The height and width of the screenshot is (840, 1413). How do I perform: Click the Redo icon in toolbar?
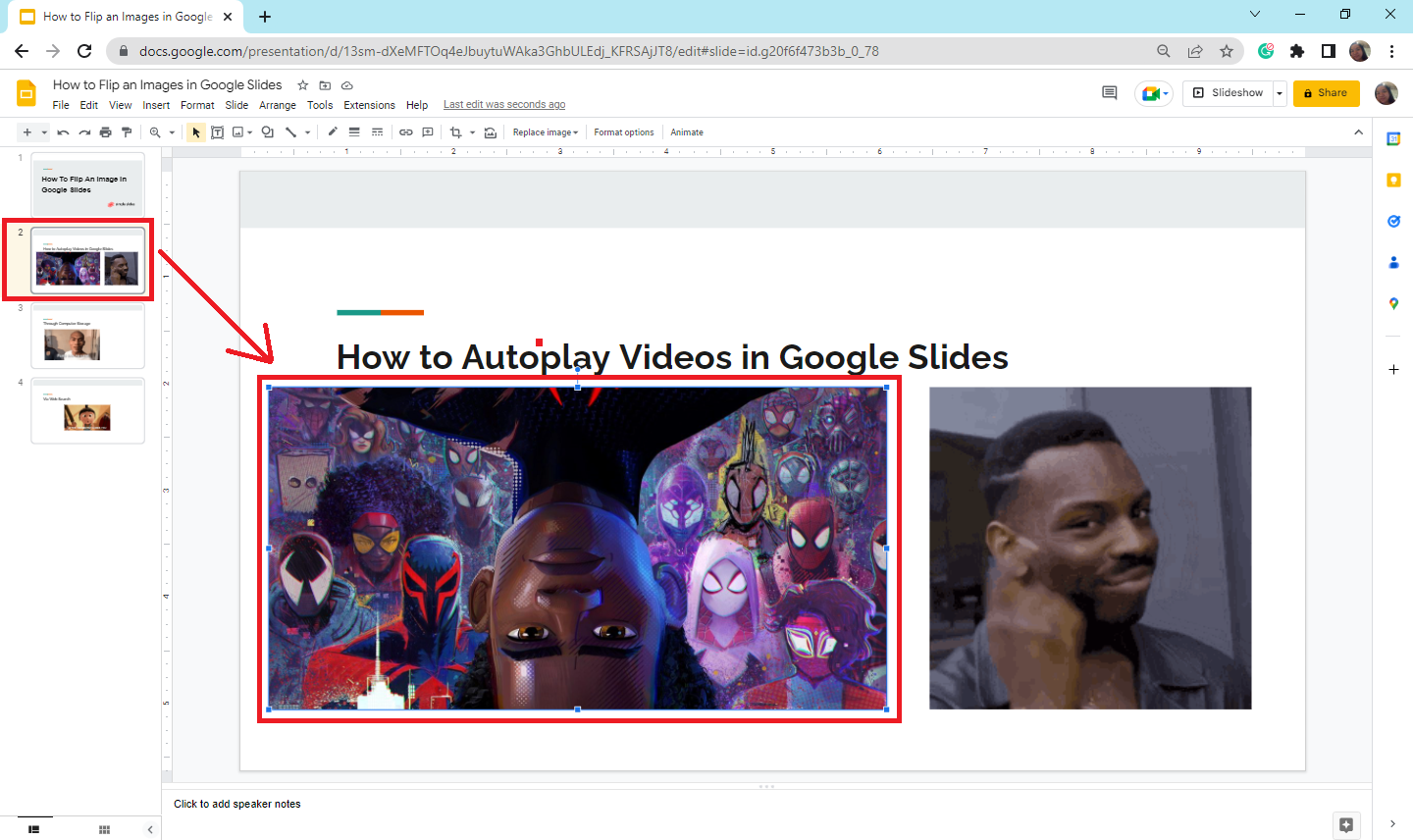(84, 132)
